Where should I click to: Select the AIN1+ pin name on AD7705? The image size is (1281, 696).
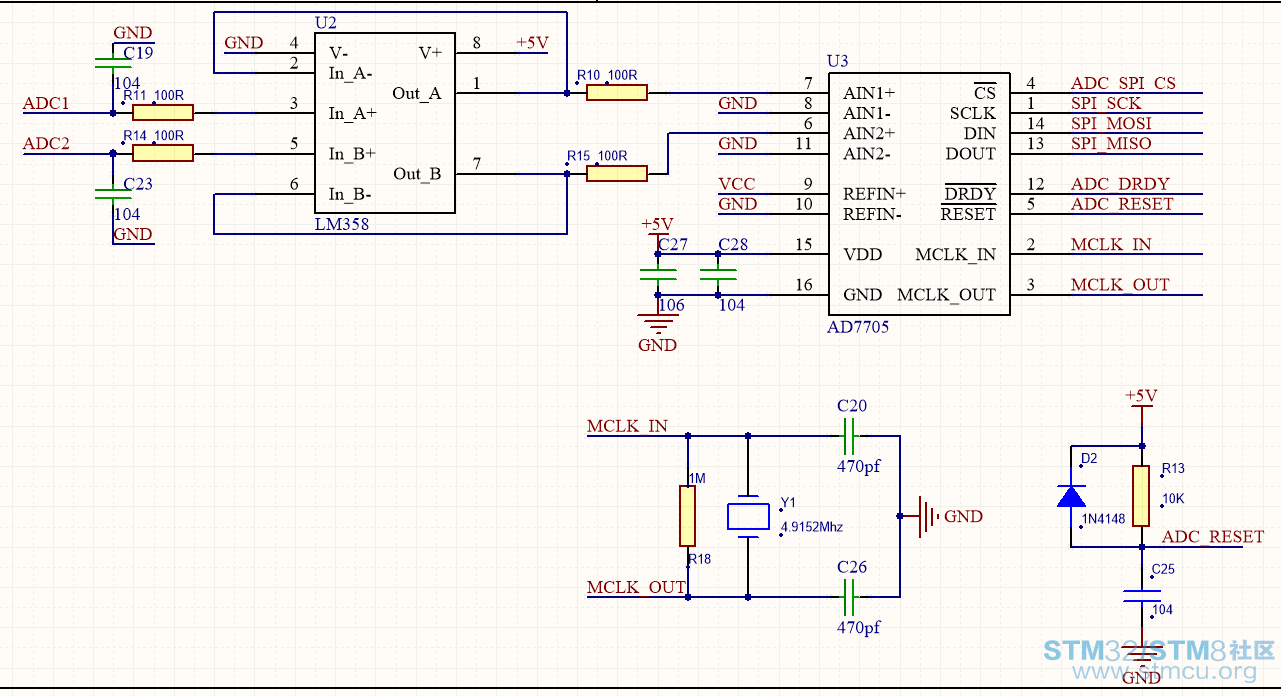tap(869, 93)
